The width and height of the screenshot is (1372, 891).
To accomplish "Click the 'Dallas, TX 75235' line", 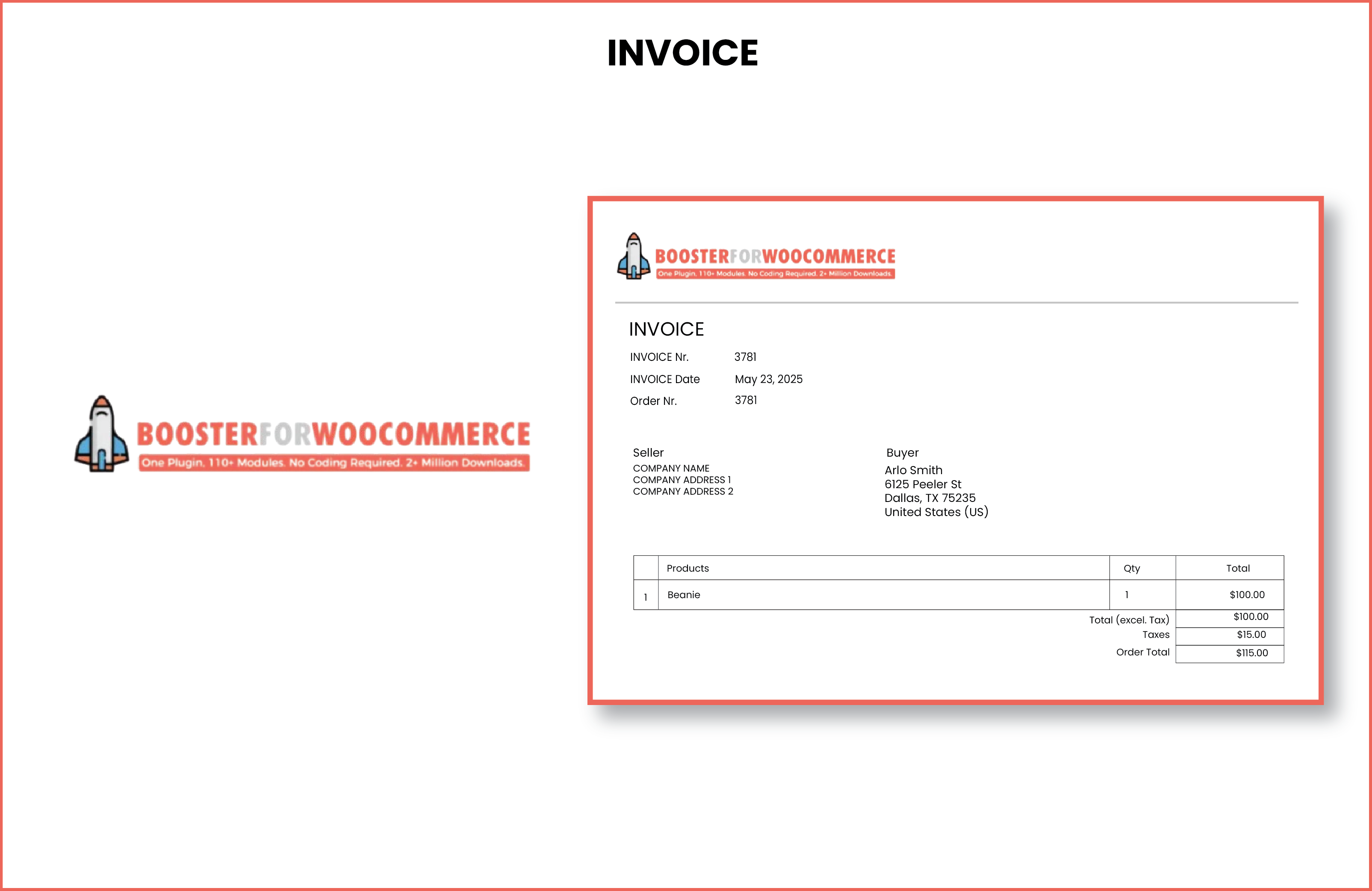I will (930, 498).
